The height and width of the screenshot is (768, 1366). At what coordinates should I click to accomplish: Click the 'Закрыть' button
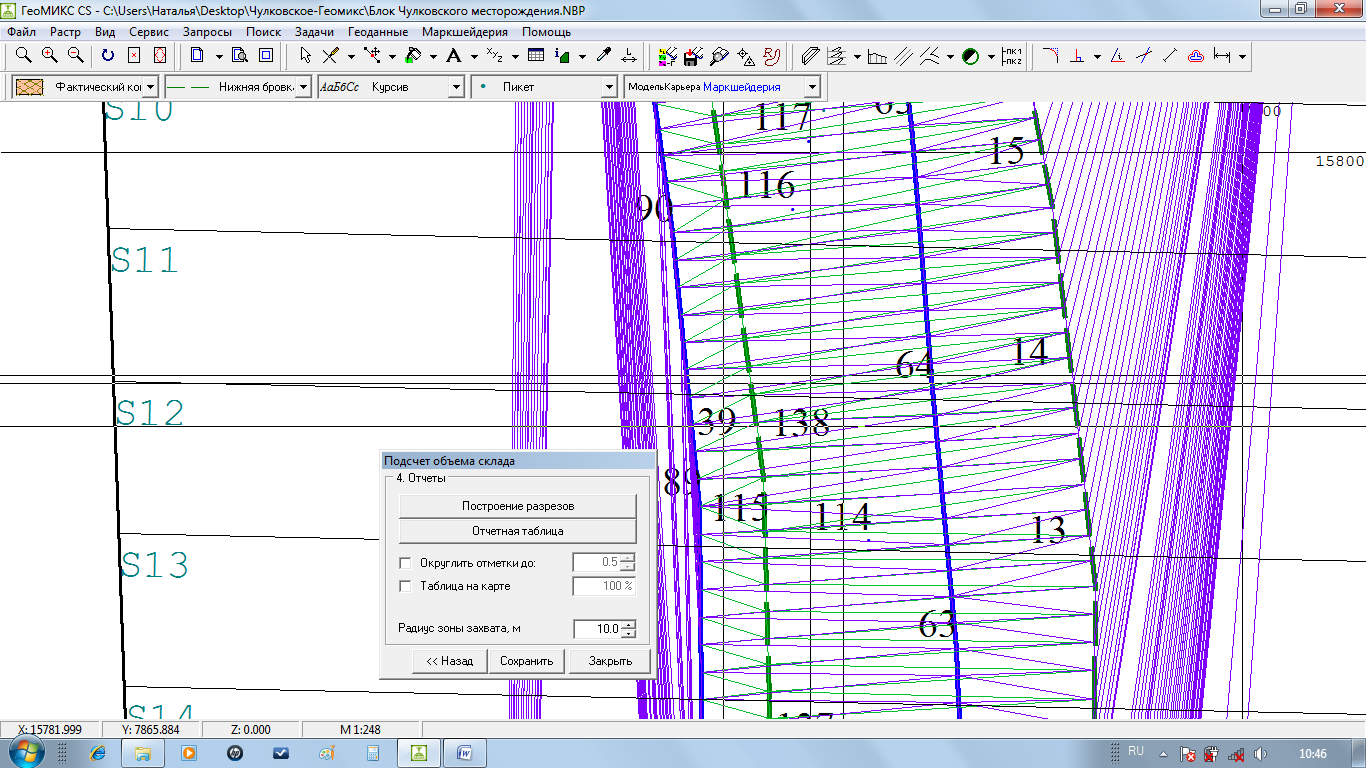coord(610,661)
